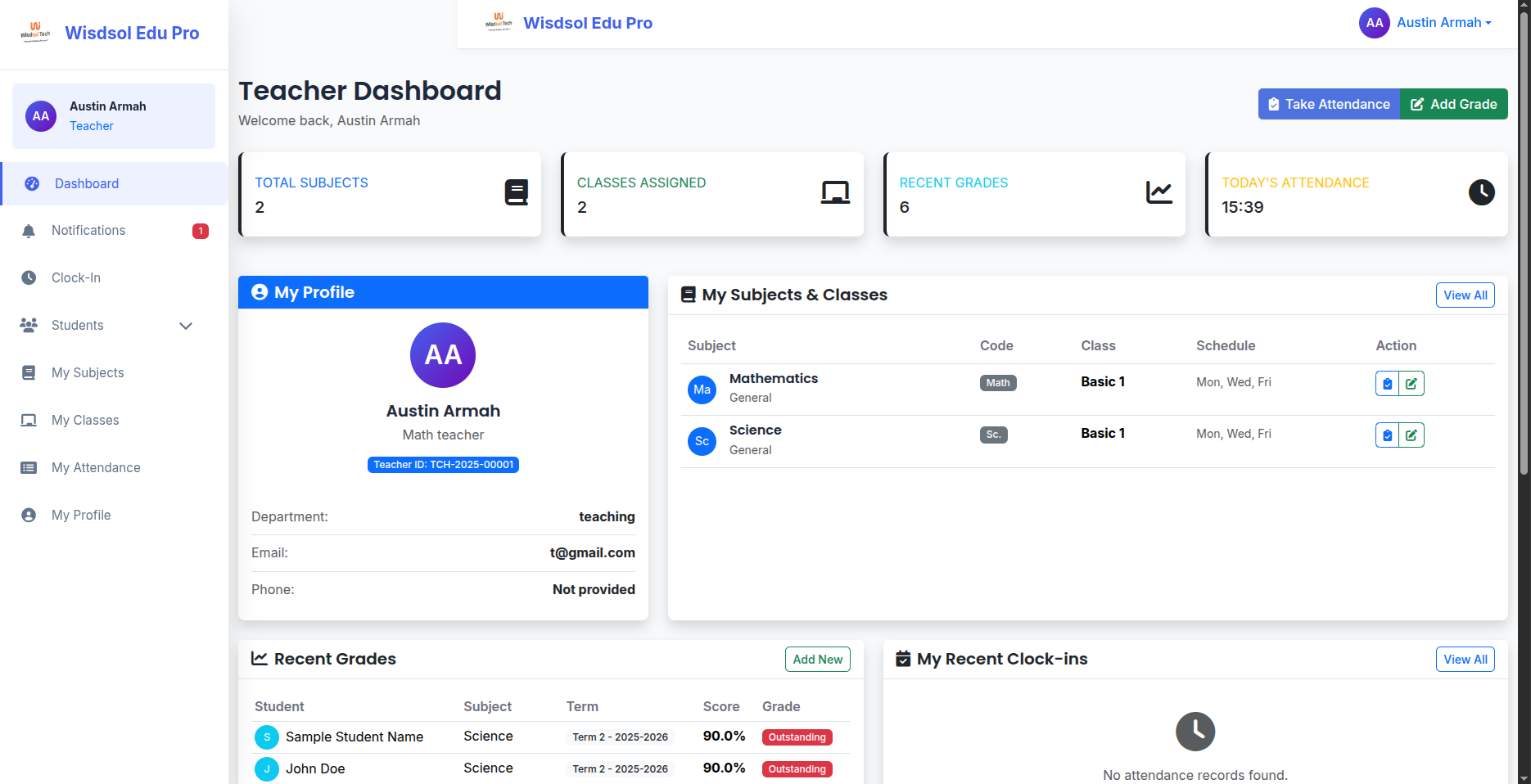Viewport: 1531px width, 784px height.
Task: Switch to the Dashboard menu item
Action: (88, 183)
